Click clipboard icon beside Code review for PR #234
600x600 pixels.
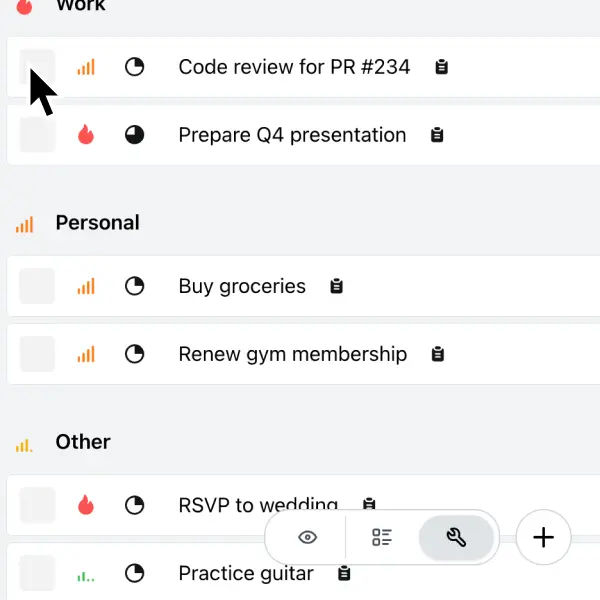(441, 68)
